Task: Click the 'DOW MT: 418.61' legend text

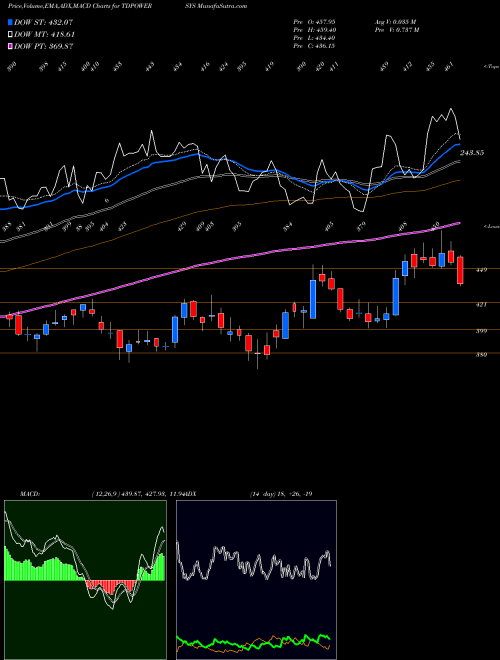Action: pyautogui.click(x=45, y=34)
